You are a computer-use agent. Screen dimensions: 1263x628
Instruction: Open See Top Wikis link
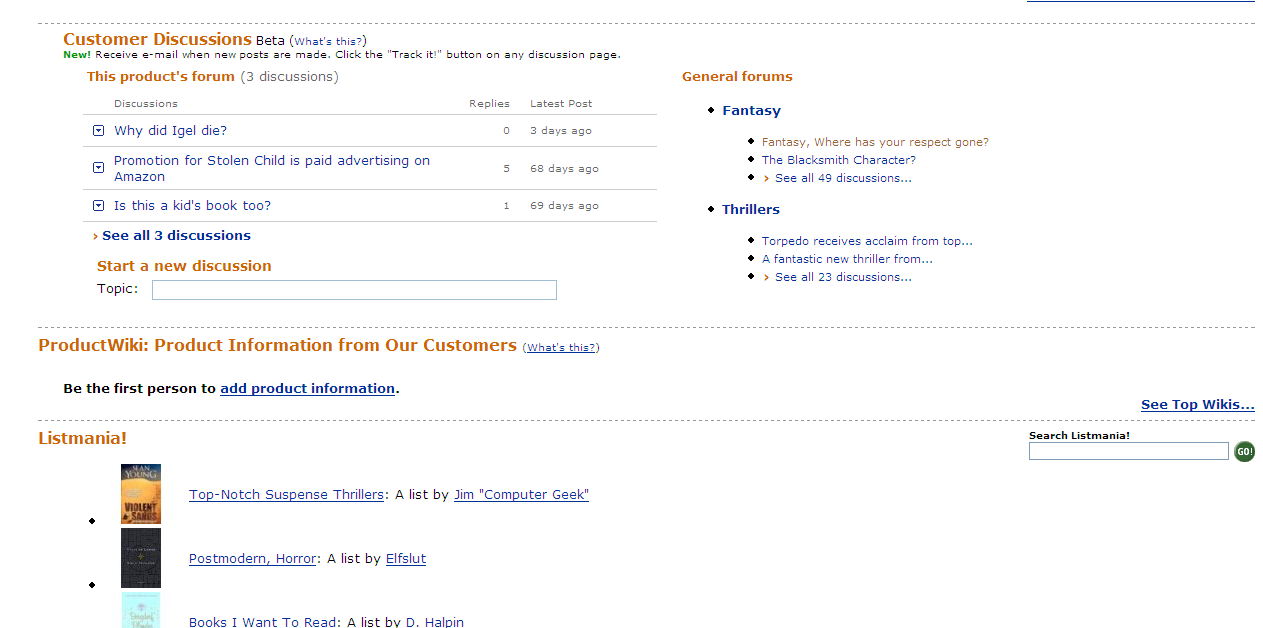tap(1198, 405)
